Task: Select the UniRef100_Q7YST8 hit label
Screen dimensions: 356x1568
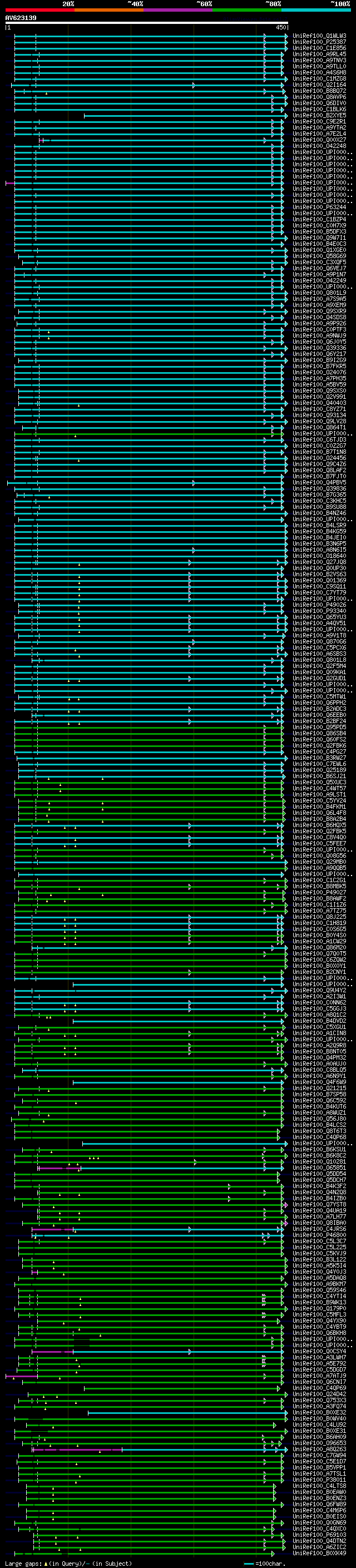Action: click(x=319, y=1205)
